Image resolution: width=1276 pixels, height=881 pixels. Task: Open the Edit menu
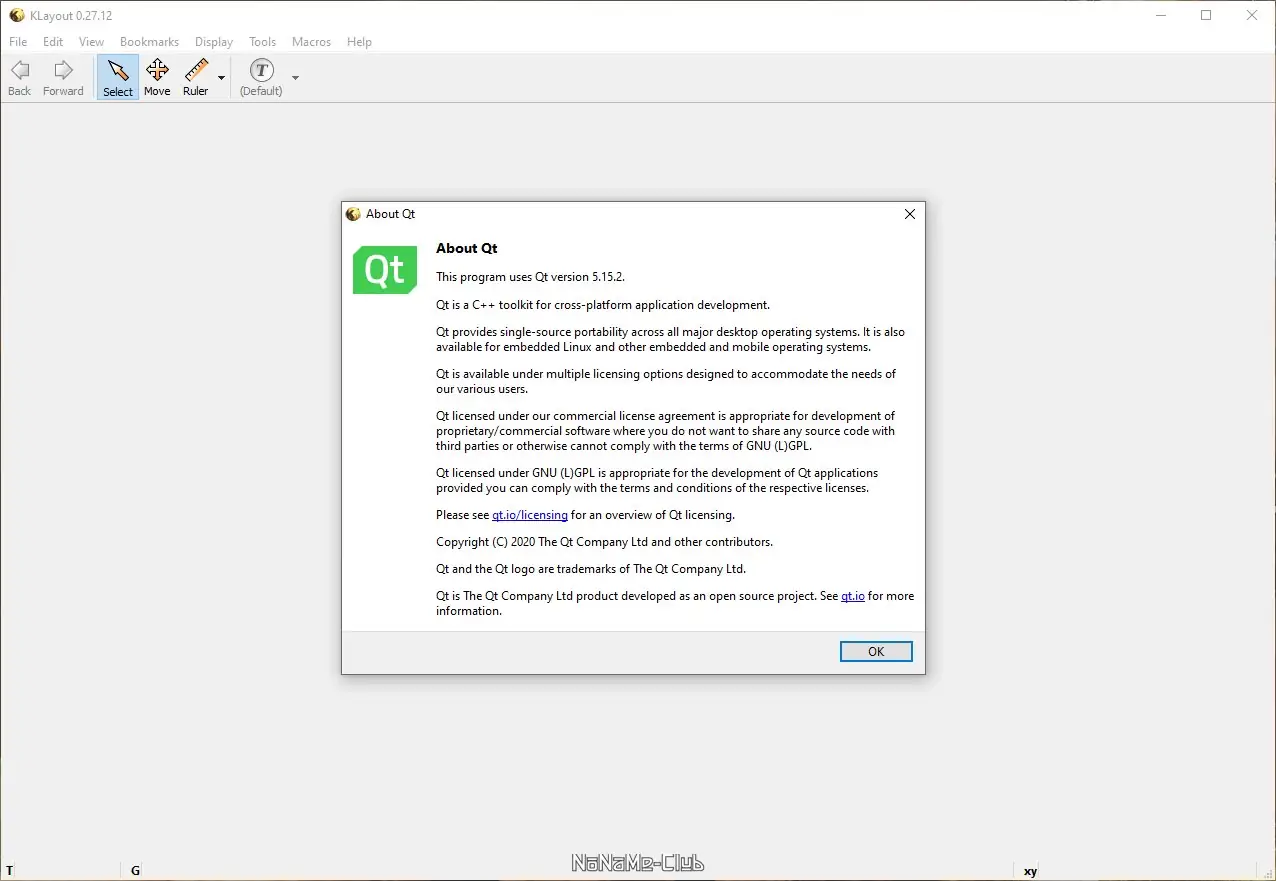click(53, 42)
